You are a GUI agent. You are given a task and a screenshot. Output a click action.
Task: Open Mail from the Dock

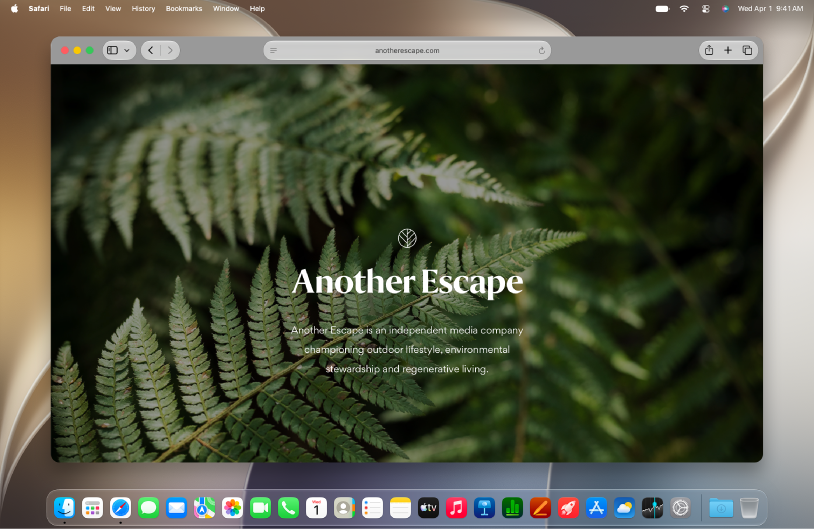click(177, 508)
